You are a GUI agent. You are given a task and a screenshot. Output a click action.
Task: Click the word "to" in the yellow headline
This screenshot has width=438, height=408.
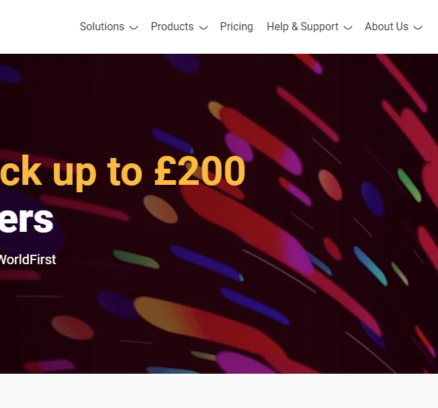(x=124, y=171)
